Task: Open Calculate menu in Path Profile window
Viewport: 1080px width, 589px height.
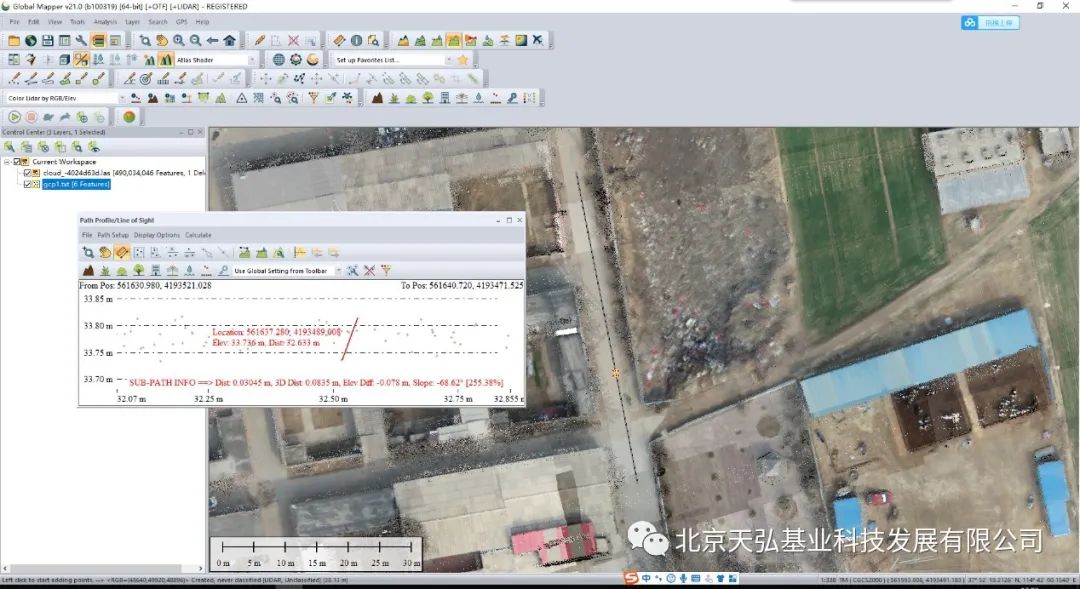Action: (x=198, y=235)
